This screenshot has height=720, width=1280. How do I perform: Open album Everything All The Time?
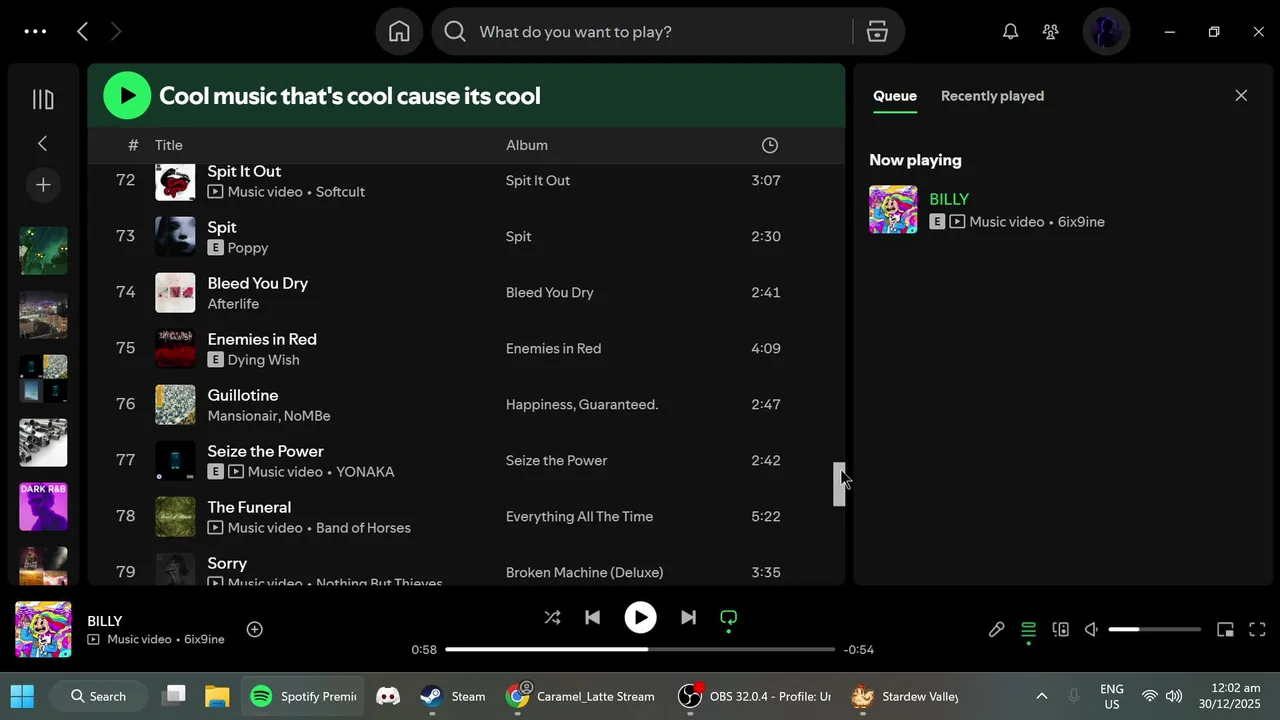(579, 517)
